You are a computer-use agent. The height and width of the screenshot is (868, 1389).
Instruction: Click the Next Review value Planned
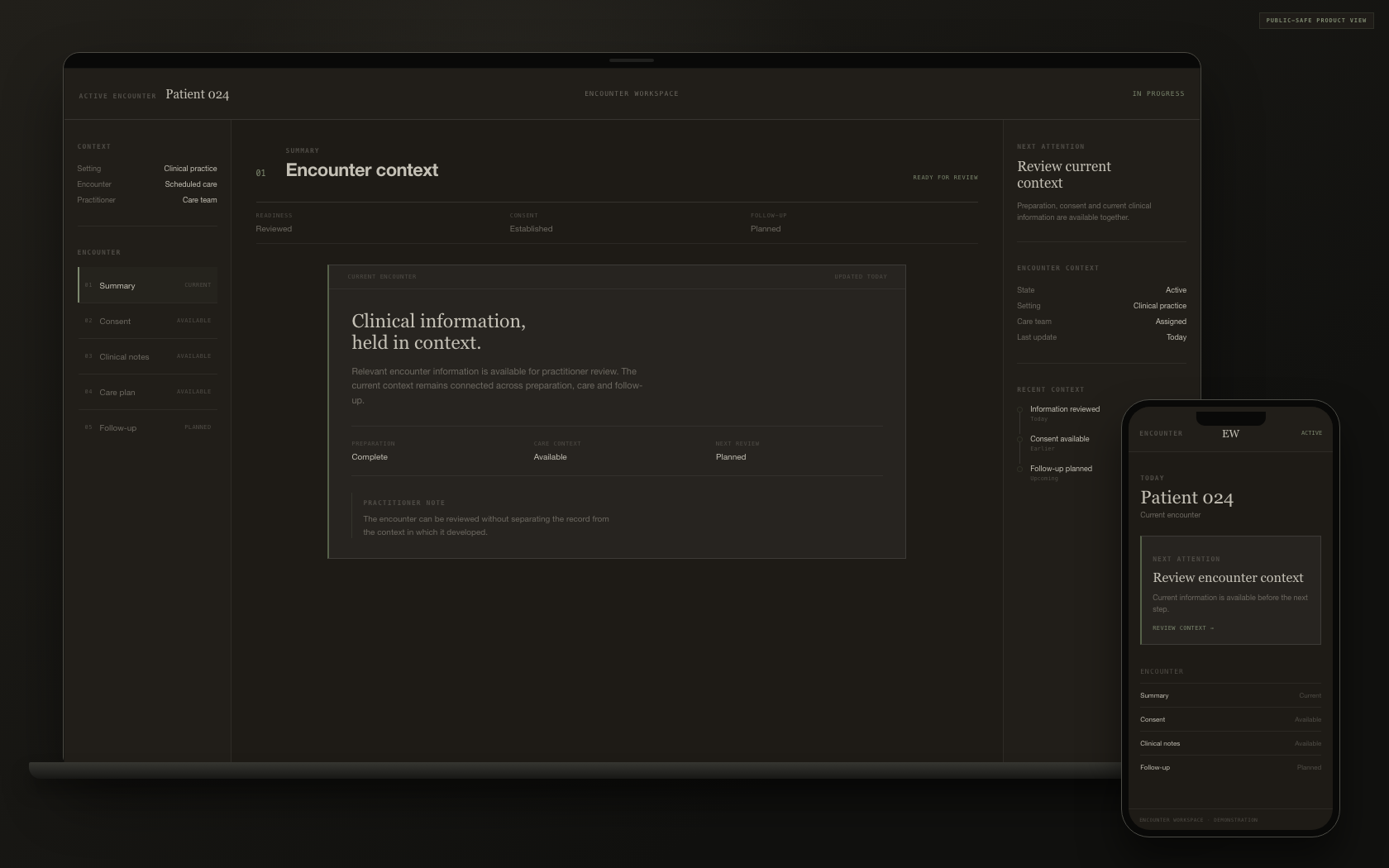click(x=731, y=457)
